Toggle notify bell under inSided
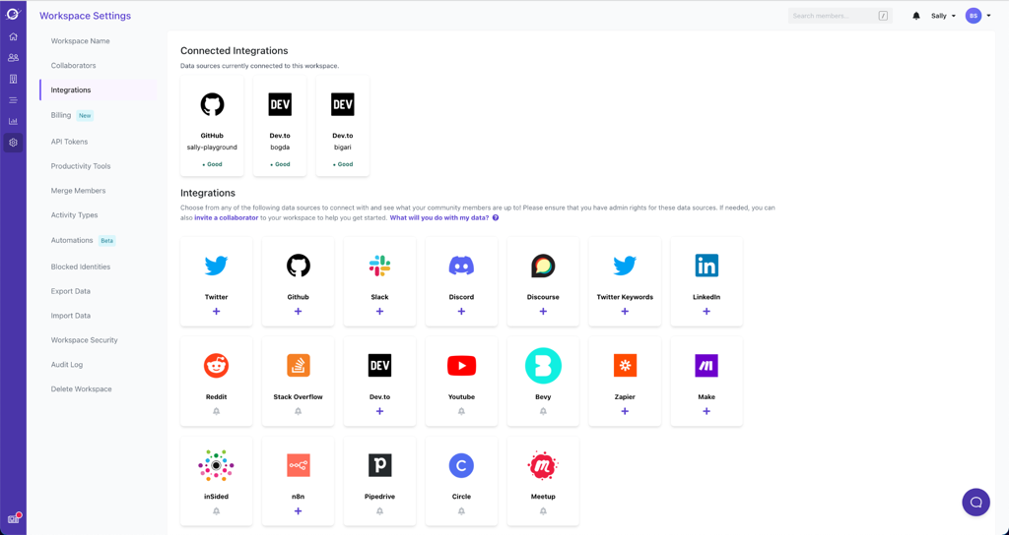This screenshot has height=535, width=1010. 216,511
